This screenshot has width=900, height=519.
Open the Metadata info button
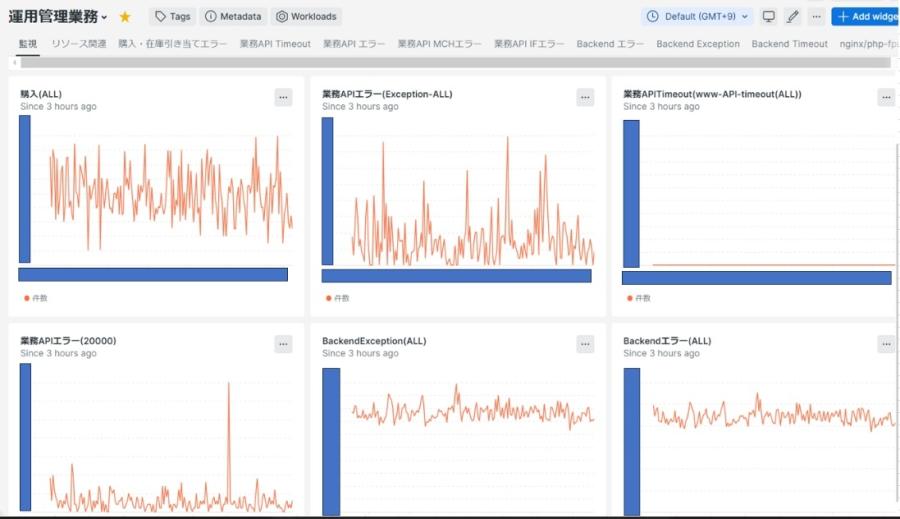pyautogui.click(x=233, y=17)
